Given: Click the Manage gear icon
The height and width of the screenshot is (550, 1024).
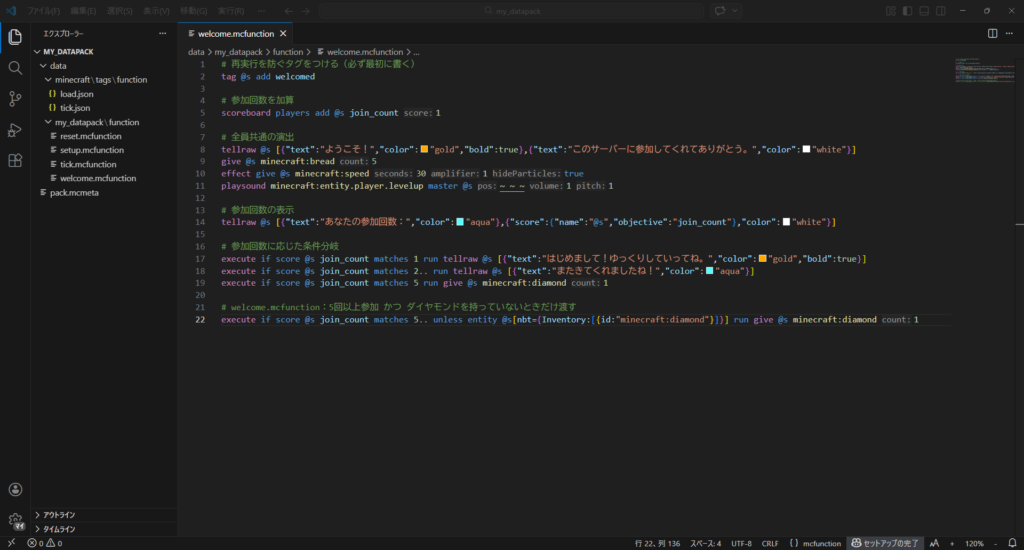Looking at the screenshot, I should [x=15, y=520].
